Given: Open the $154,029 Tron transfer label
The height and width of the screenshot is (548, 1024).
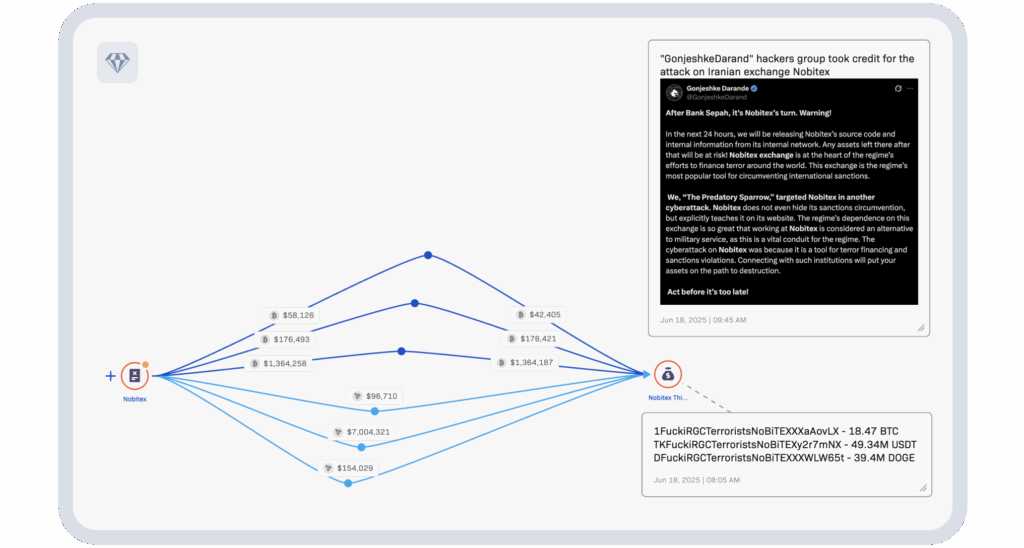Looking at the screenshot, I should click(x=349, y=468).
